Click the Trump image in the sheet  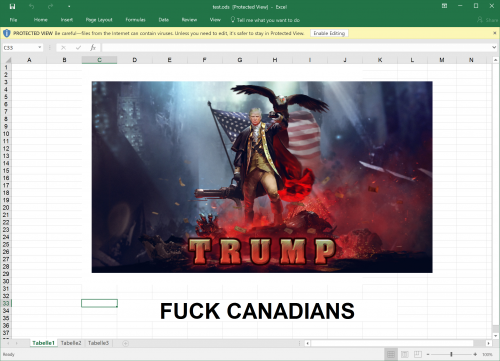click(x=262, y=177)
